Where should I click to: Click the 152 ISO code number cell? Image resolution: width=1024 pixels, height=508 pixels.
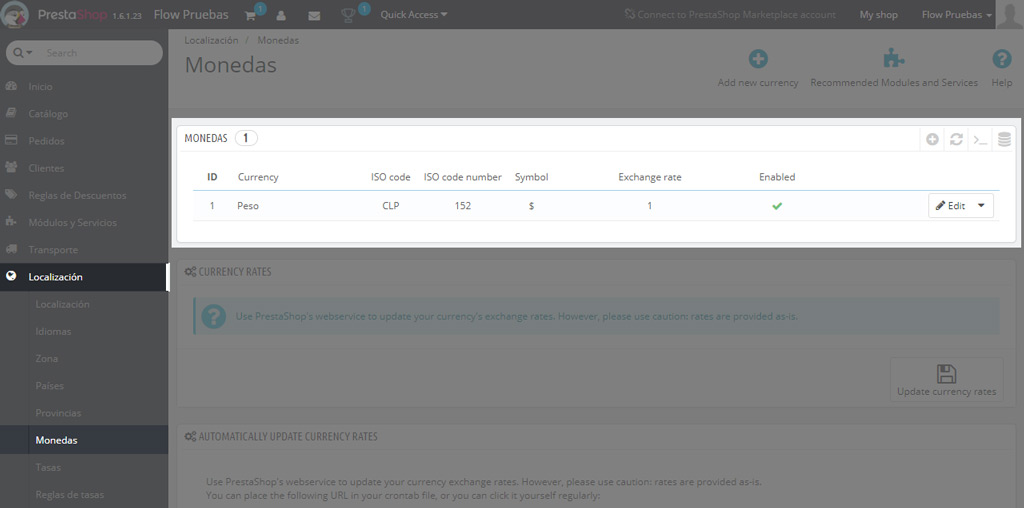463,206
